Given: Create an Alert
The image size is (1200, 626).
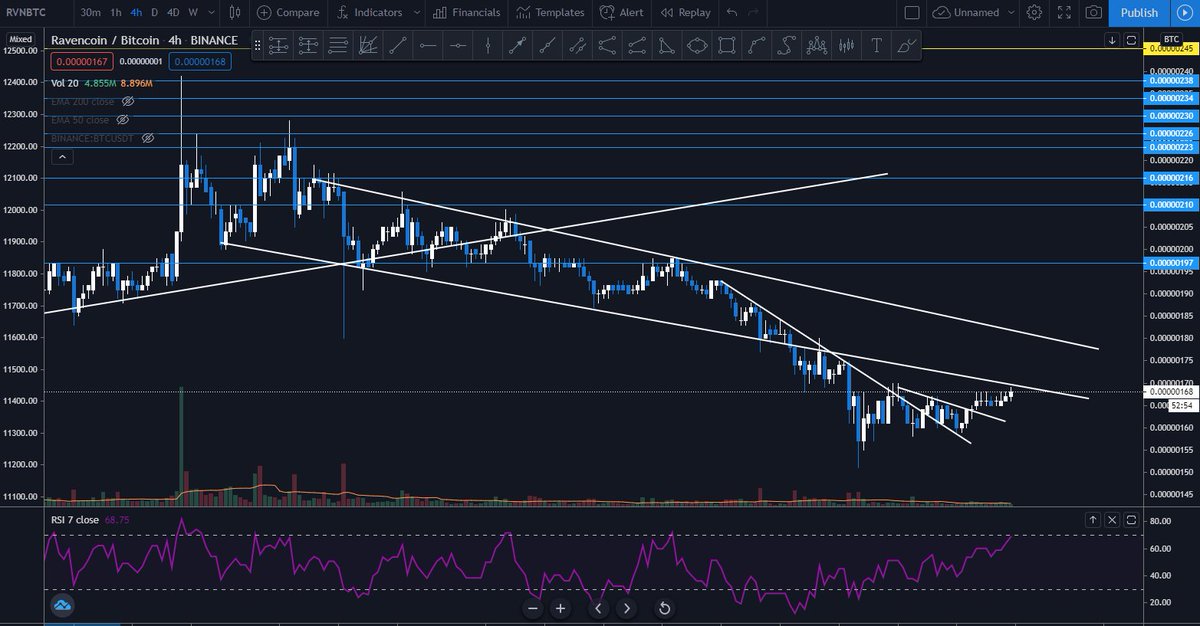Looking at the screenshot, I should tap(621, 13).
